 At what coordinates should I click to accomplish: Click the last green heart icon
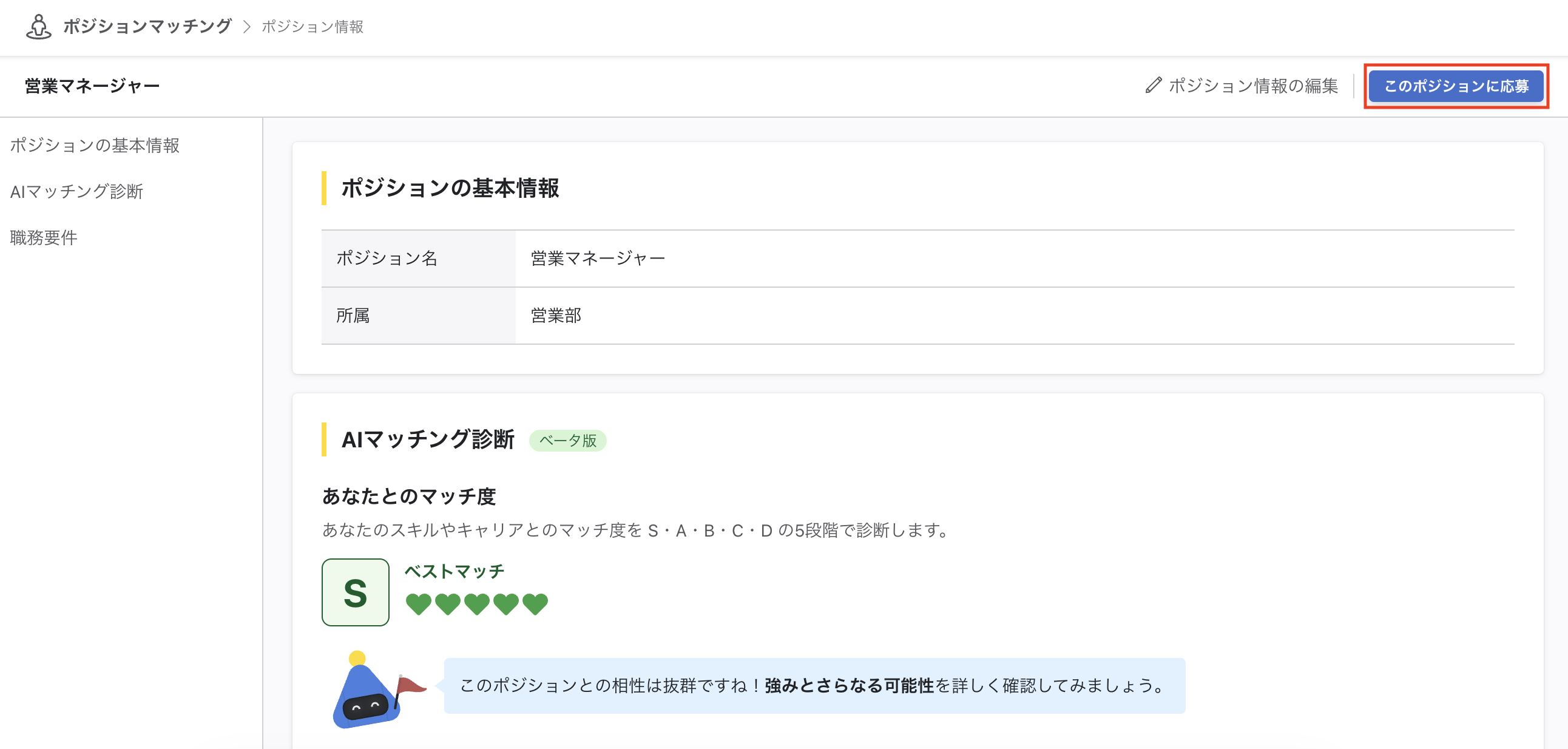(x=536, y=604)
